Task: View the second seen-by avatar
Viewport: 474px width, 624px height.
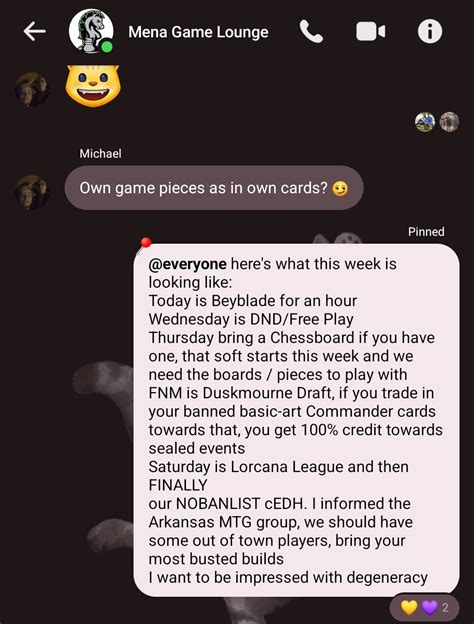Action: (449, 122)
